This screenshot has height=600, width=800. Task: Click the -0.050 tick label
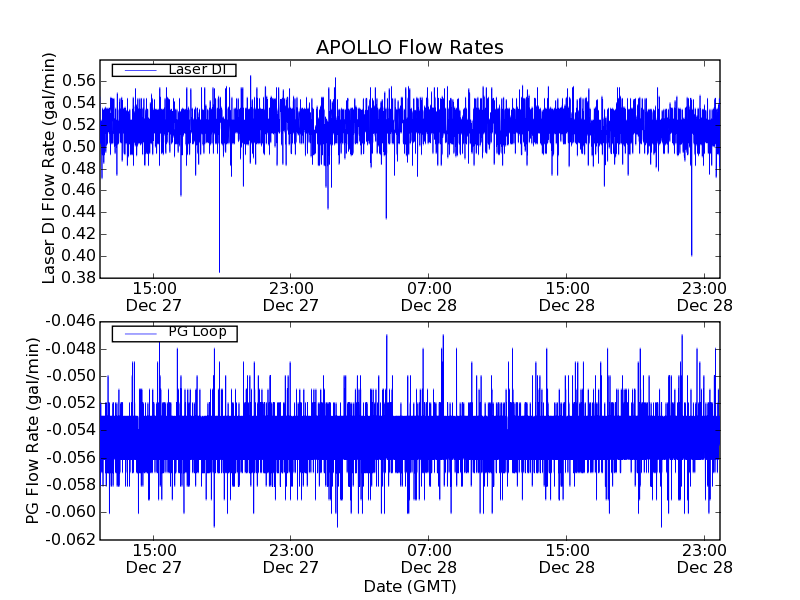click(x=70, y=376)
